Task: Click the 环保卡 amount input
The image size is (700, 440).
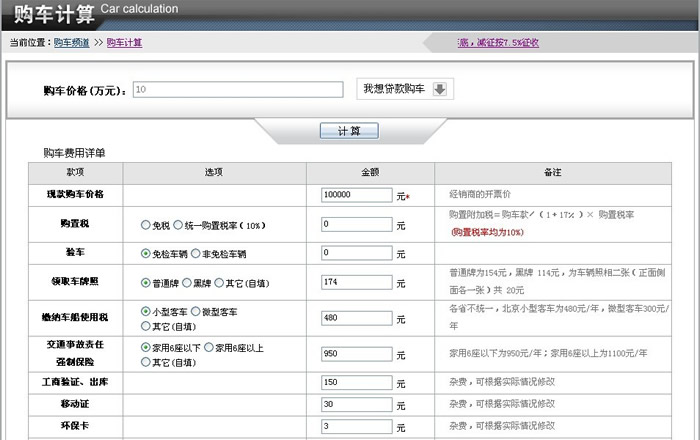Action: point(357,426)
